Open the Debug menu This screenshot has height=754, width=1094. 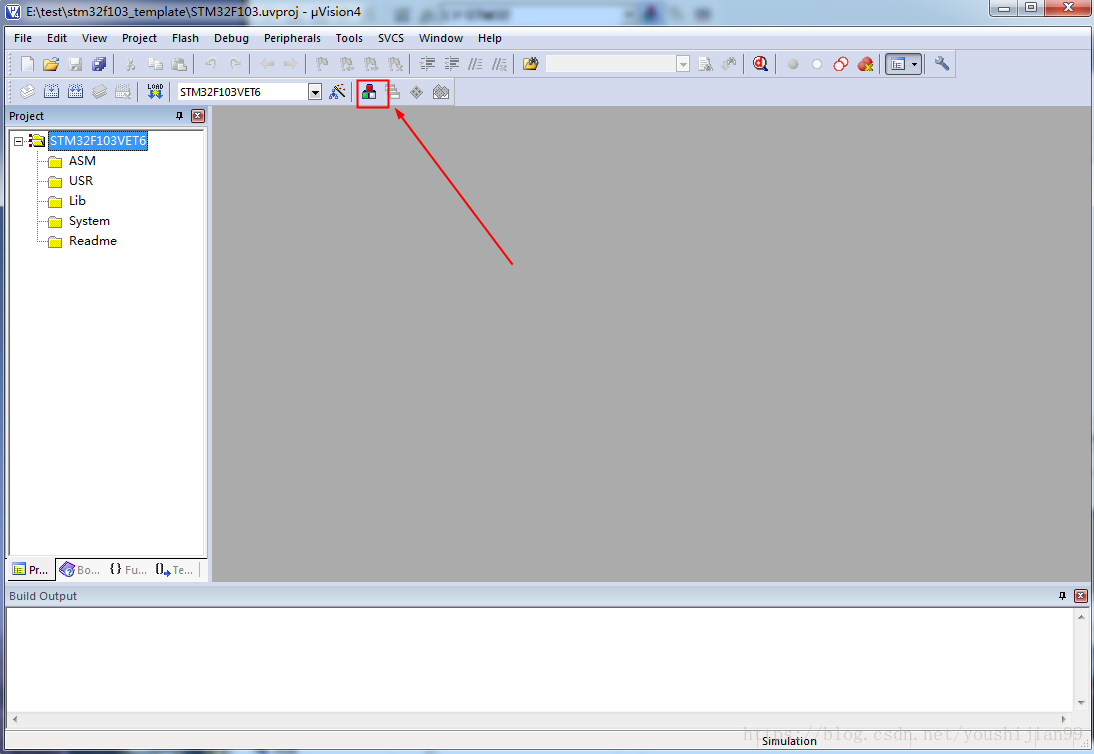(232, 38)
